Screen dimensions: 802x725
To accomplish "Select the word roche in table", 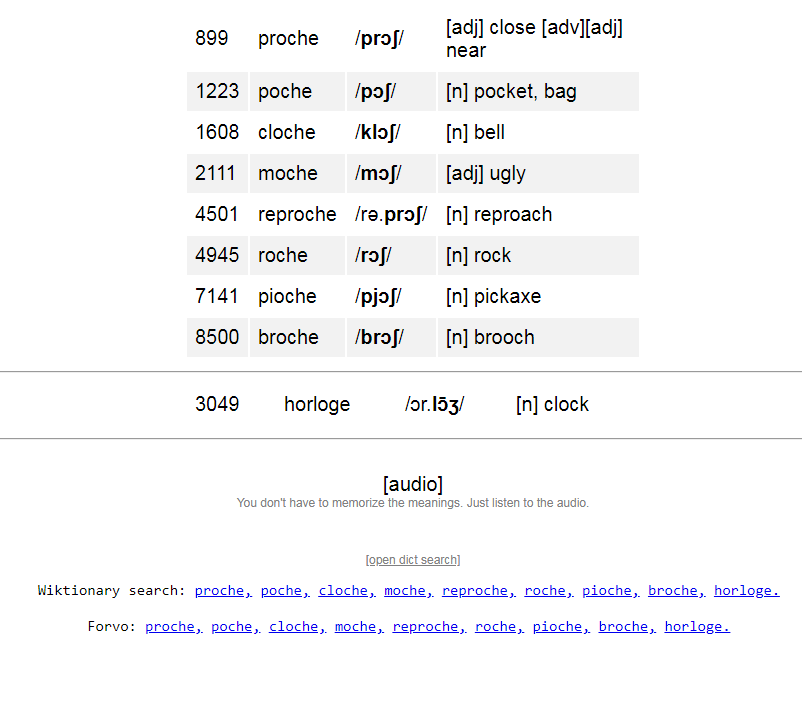I will click(282, 255).
